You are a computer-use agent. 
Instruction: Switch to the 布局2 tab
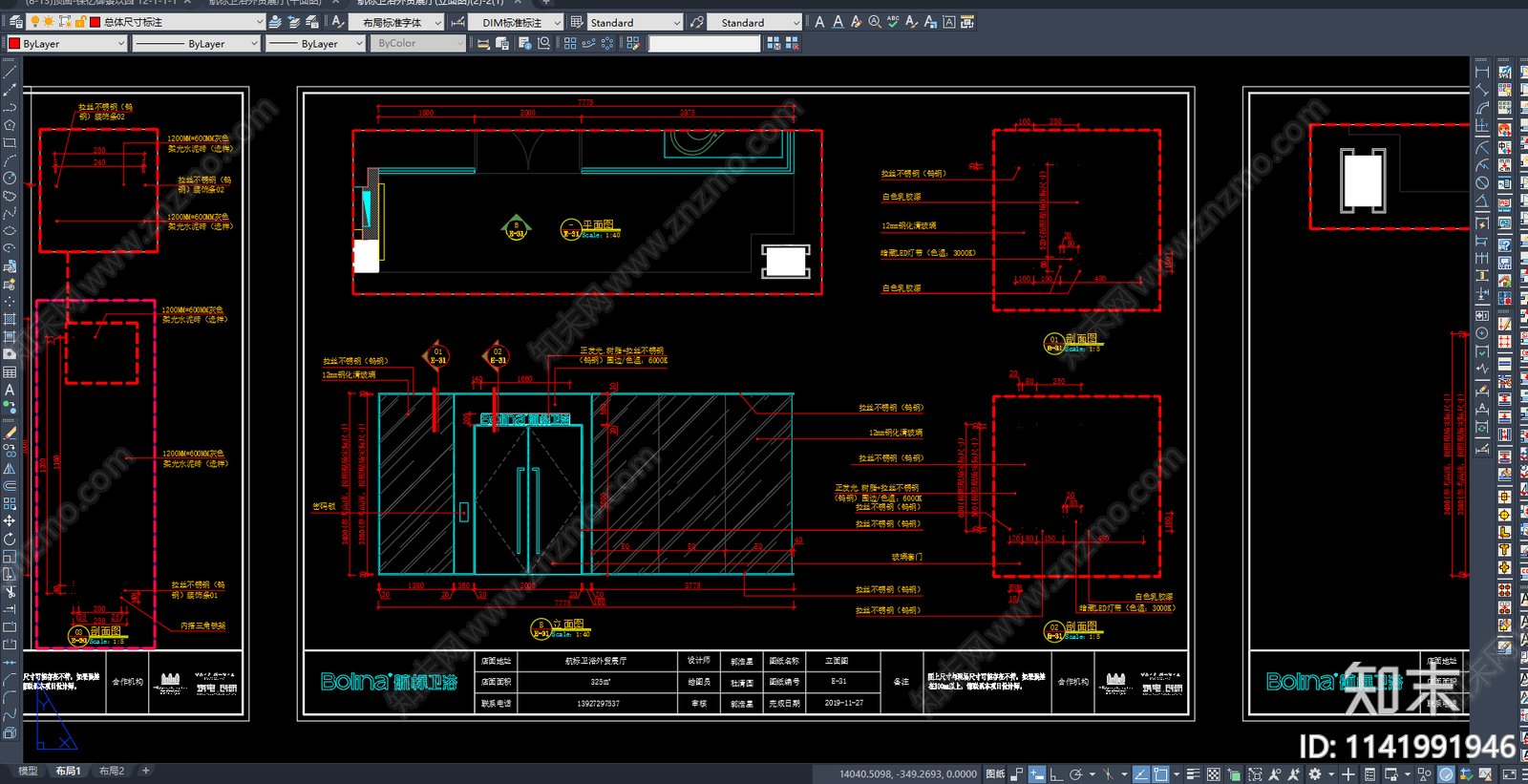(112, 771)
